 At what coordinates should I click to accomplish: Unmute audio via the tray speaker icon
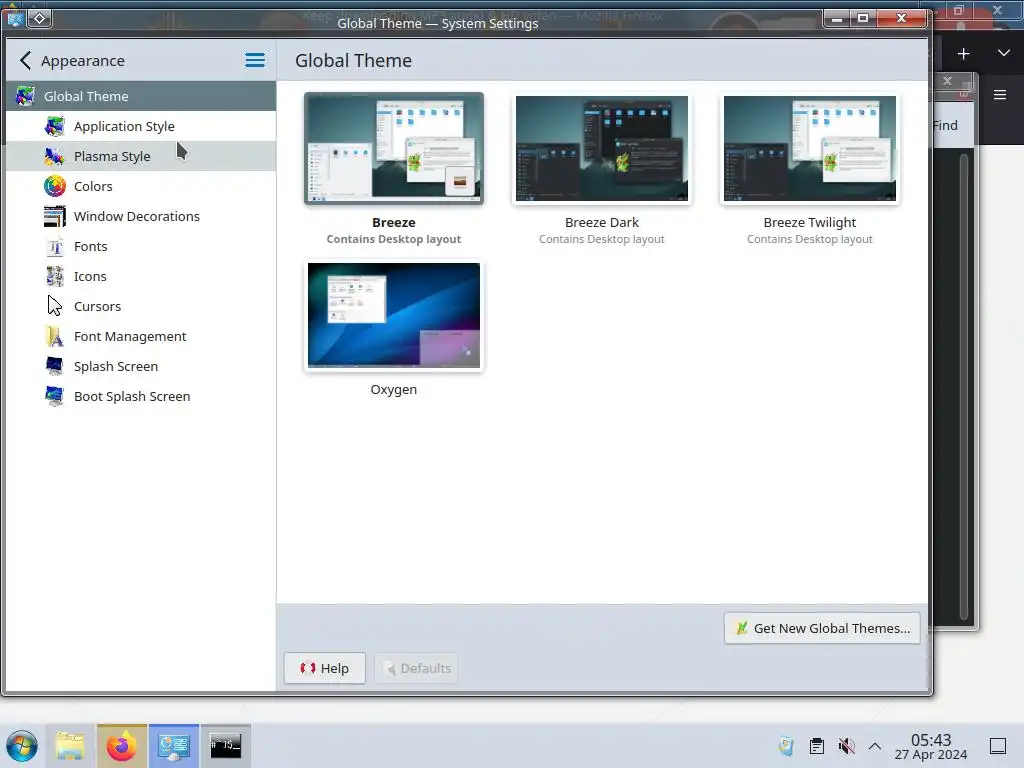[x=846, y=746]
